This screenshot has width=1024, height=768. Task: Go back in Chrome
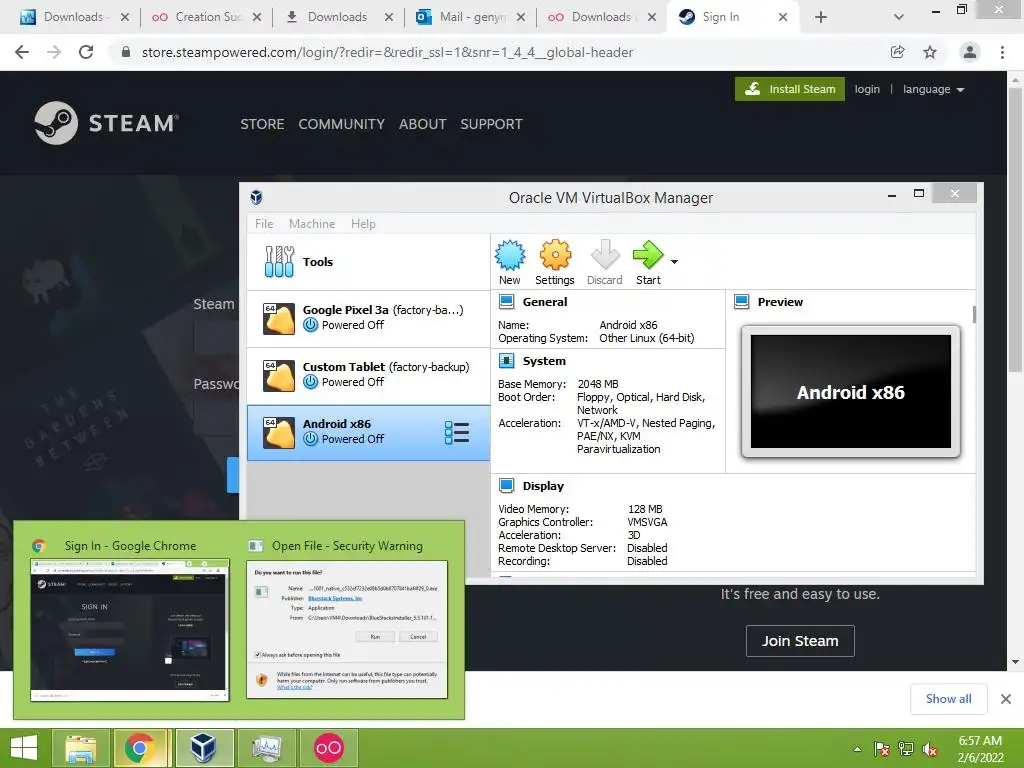coord(22,52)
